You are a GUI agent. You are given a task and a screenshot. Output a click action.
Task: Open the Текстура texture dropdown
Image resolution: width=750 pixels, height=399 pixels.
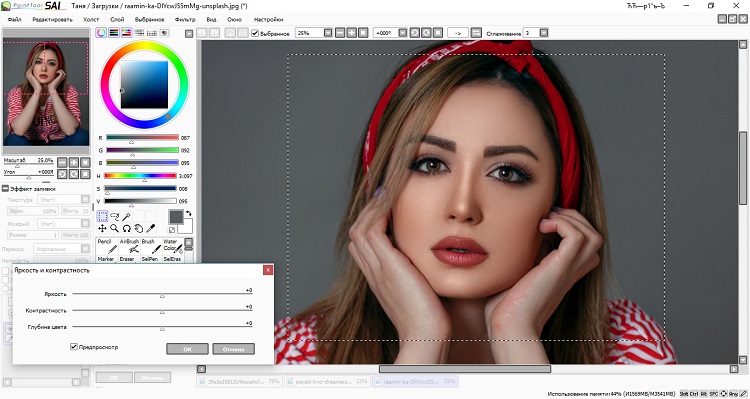point(85,199)
